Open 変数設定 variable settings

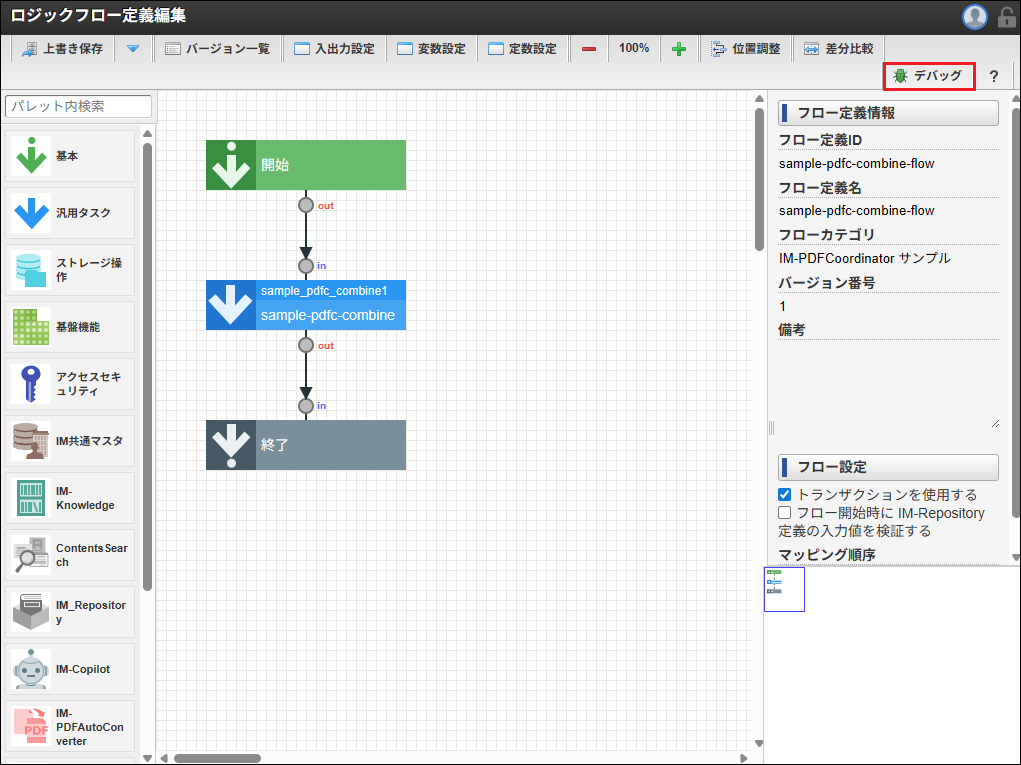click(432, 49)
